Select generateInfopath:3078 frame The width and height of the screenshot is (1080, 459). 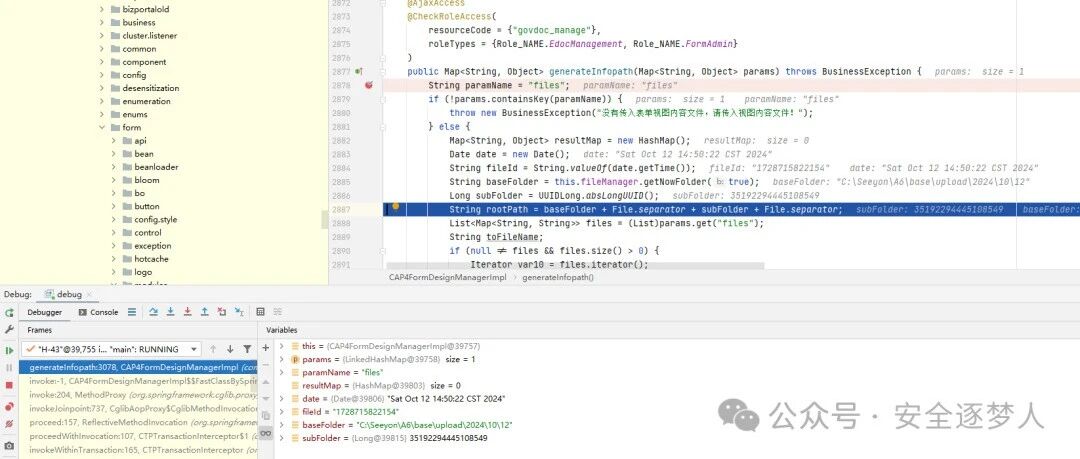point(138,368)
